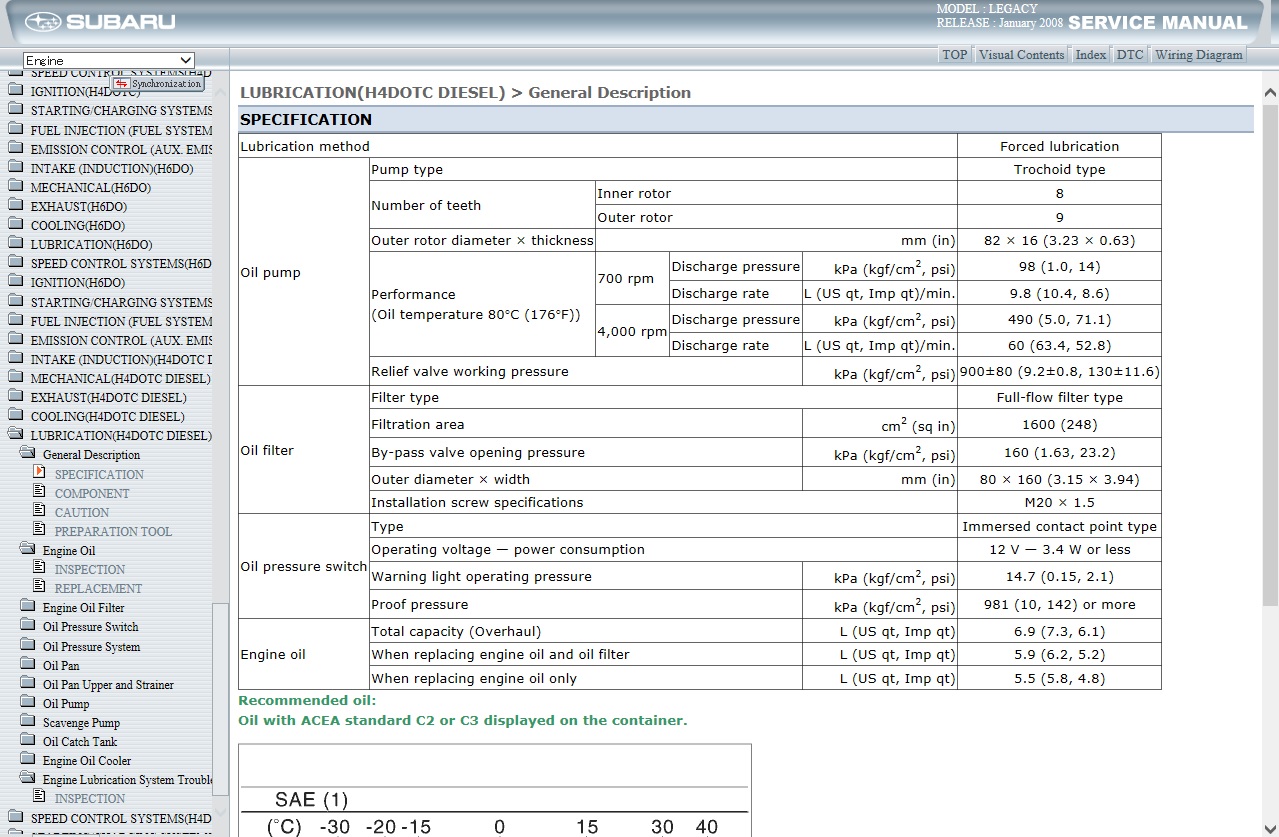Viewport: 1279px width, 837px height.
Task: Open the Wiring Diagram tab
Action: 1198,55
